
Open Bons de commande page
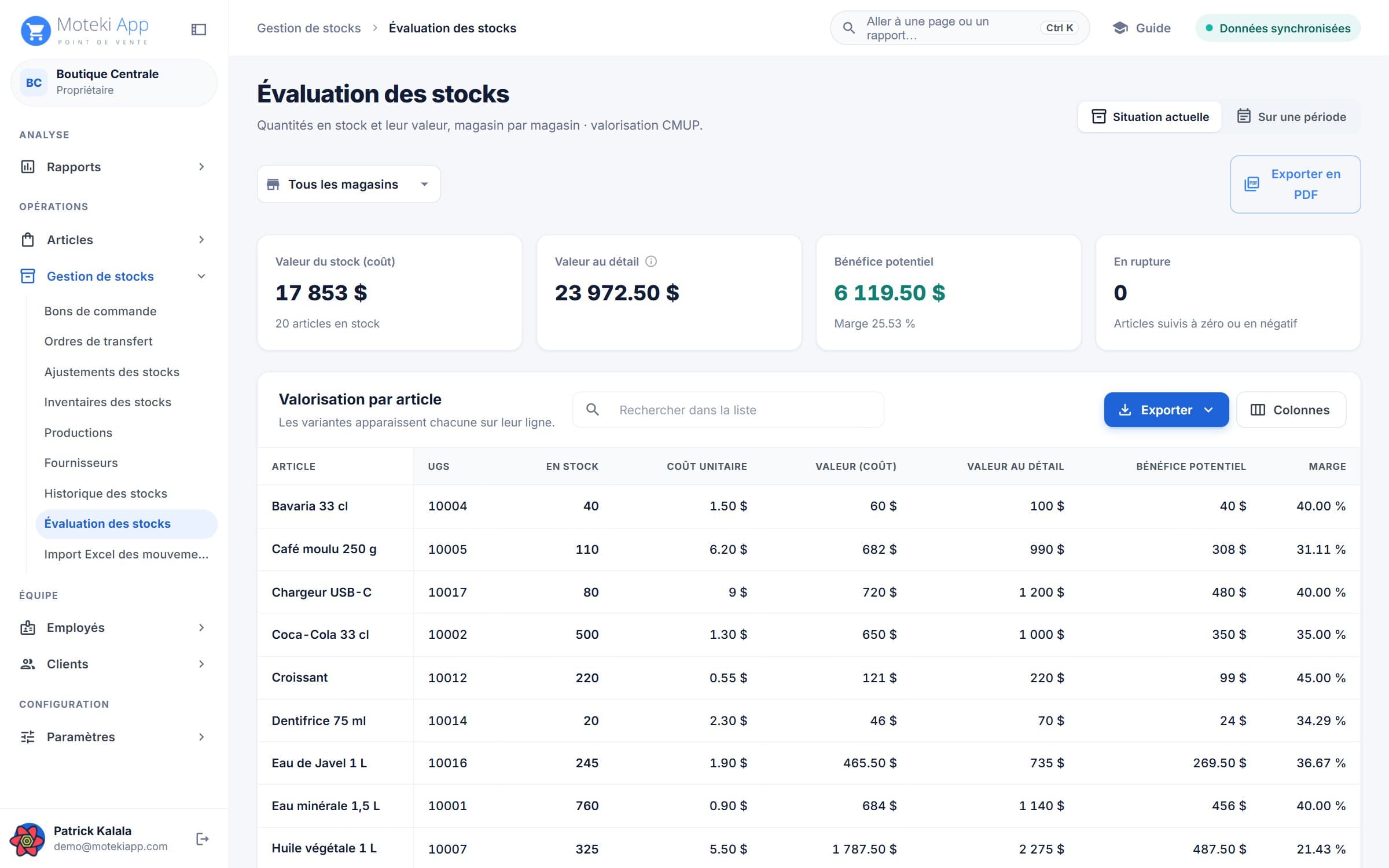[x=101, y=311]
